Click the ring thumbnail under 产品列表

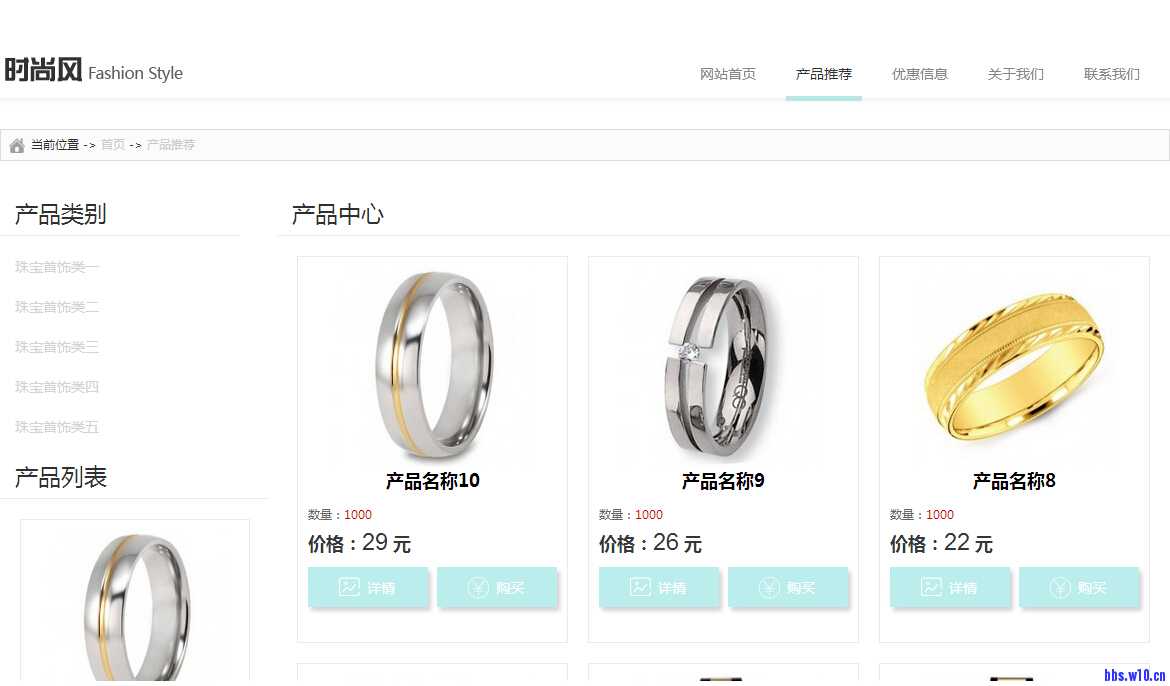[135, 603]
